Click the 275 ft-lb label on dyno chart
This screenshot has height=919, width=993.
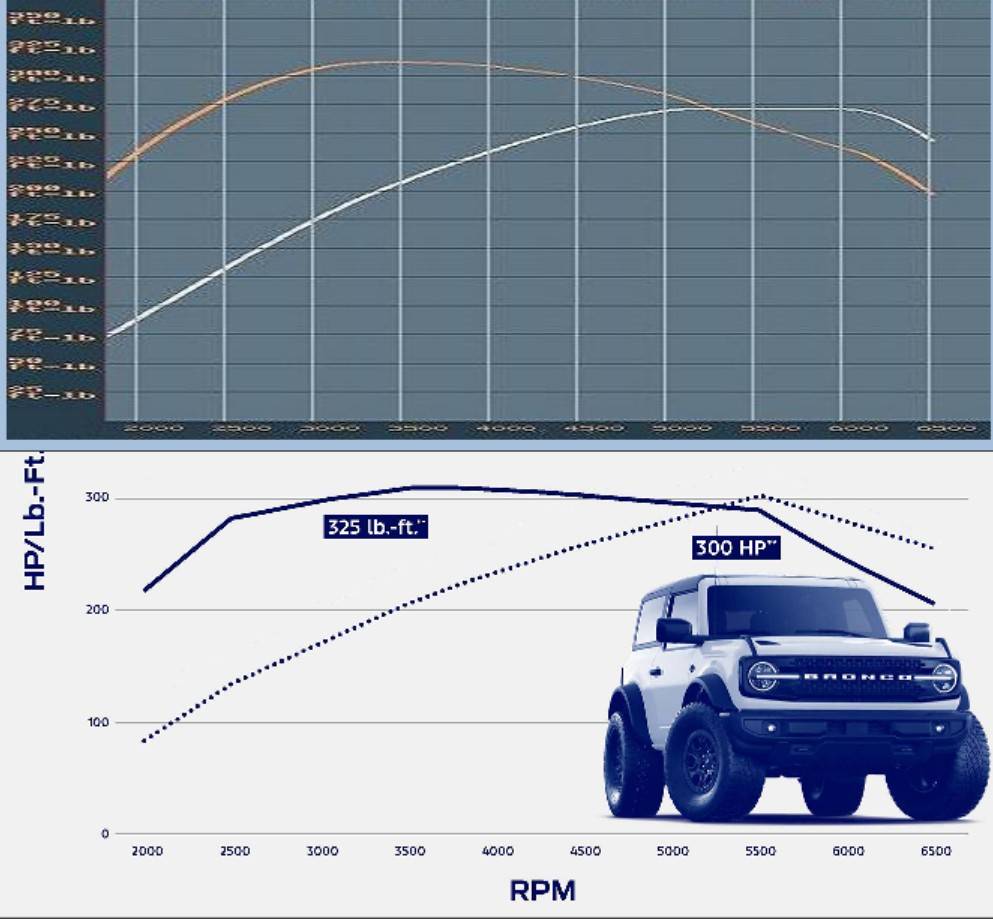coord(52,105)
